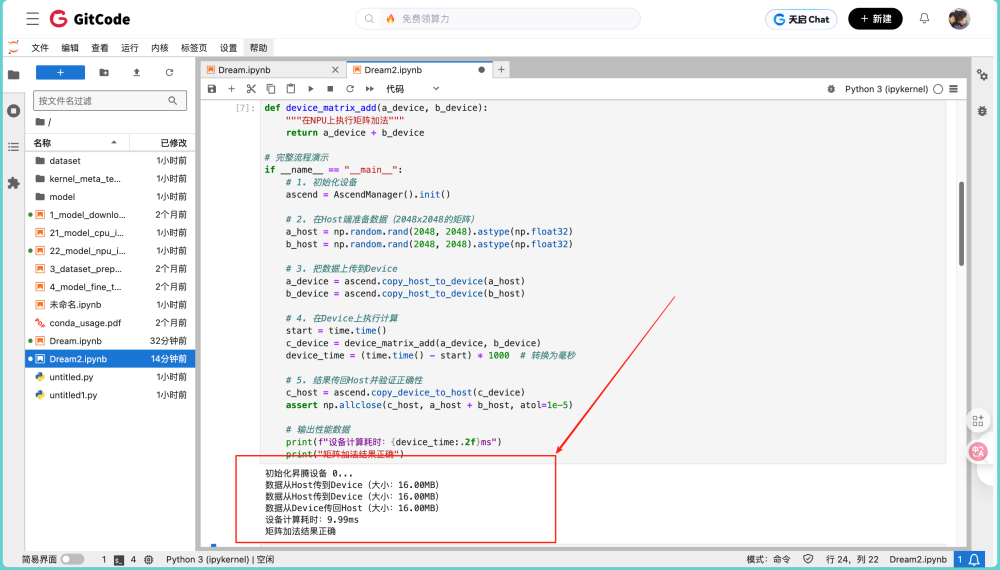Viewport: 1000px width, 570px height.
Task: Refresh the file browser list
Action: [x=169, y=73]
